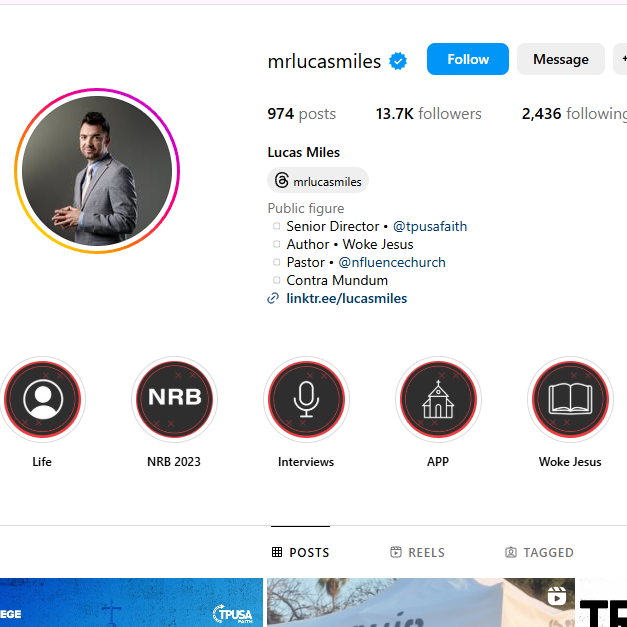This screenshot has width=627, height=627.
Task: Open the Woke Jesus book highlight icon
Action: coord(570,399)
